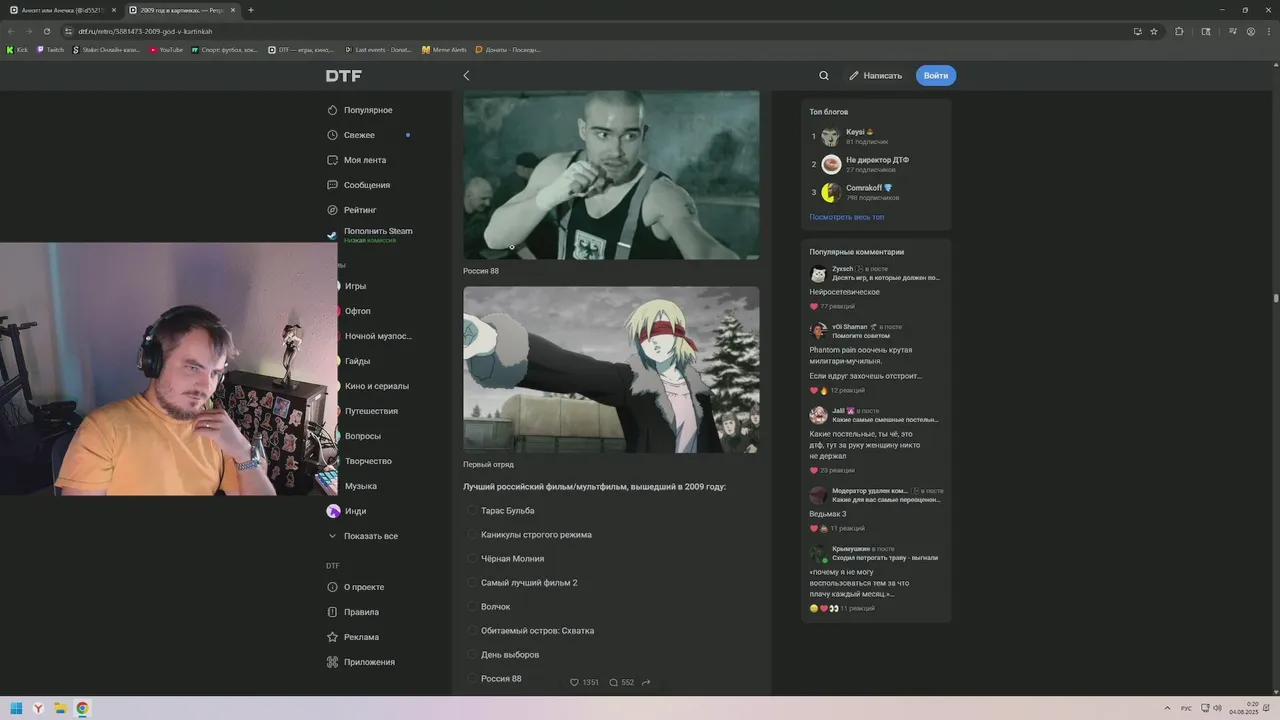This screenshot has height=720, width=1280.
Task: Open the Игры topic in the sidebar
Action: (355, 286)
